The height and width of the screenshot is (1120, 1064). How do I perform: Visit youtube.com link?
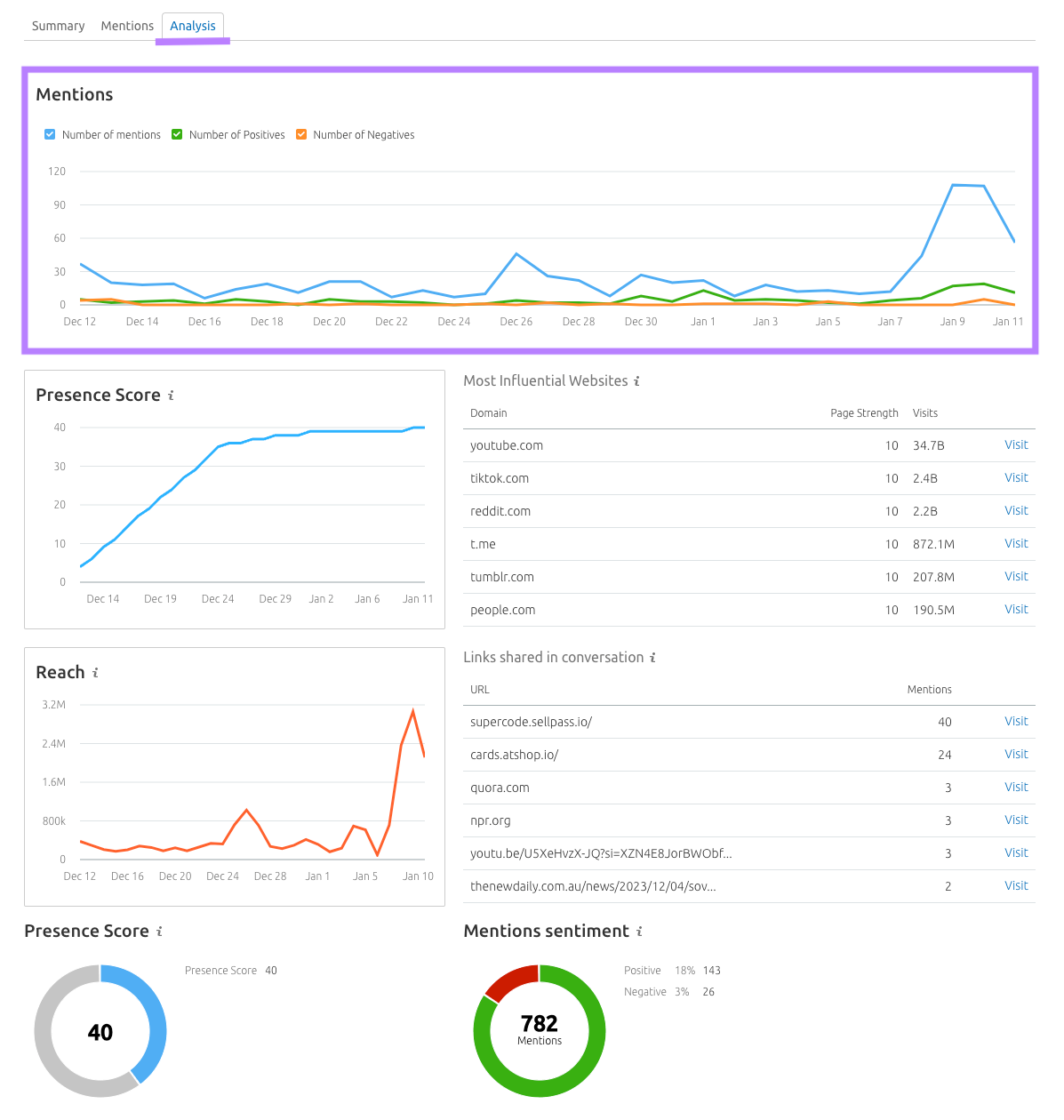(1016, 445)
